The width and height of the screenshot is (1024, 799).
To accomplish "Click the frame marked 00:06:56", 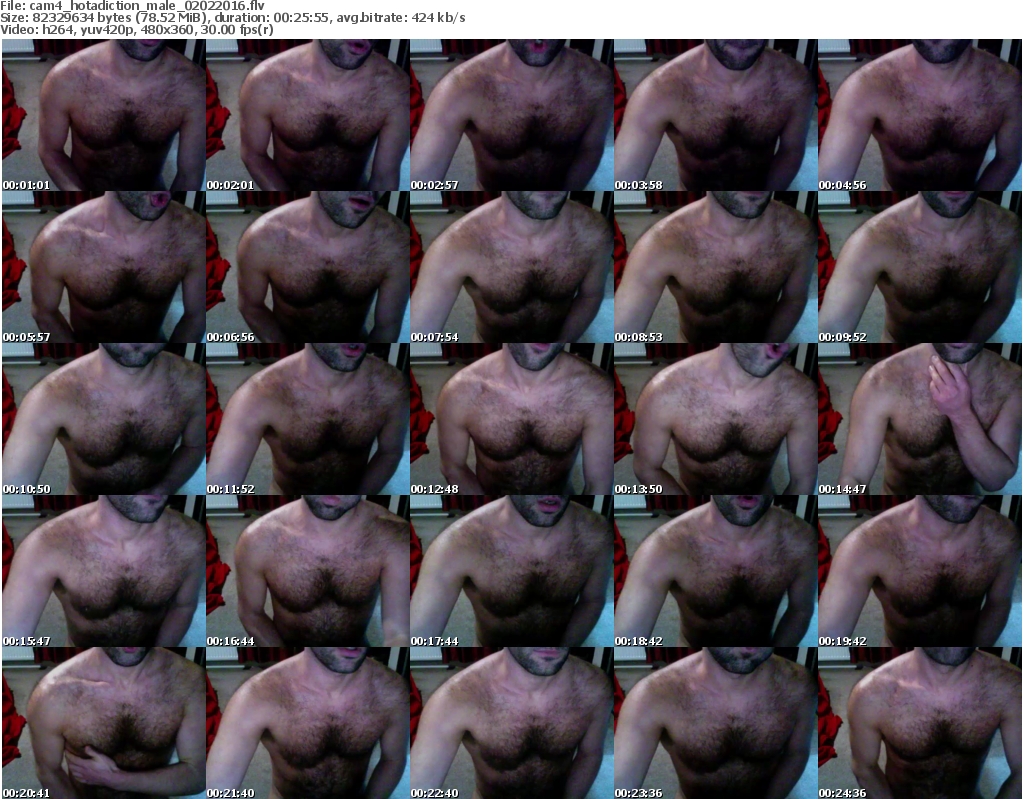I will (308, 267).
